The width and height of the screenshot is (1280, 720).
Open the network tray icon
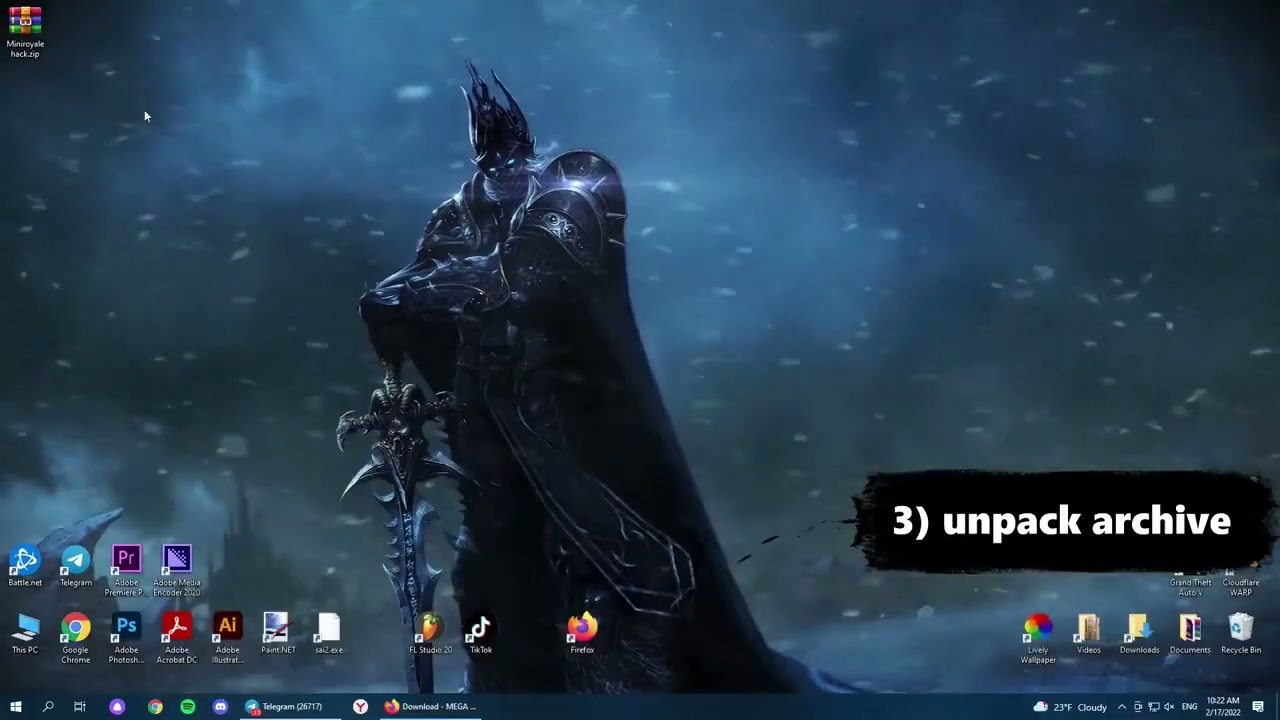click(1153, 707)
